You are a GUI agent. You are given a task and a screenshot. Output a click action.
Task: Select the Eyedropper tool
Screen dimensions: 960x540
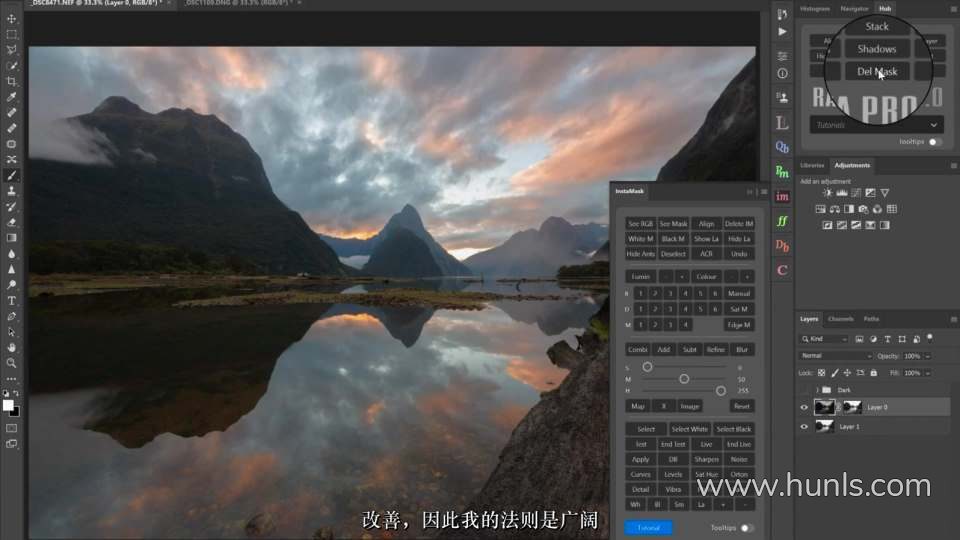click(x=12, y=97)
